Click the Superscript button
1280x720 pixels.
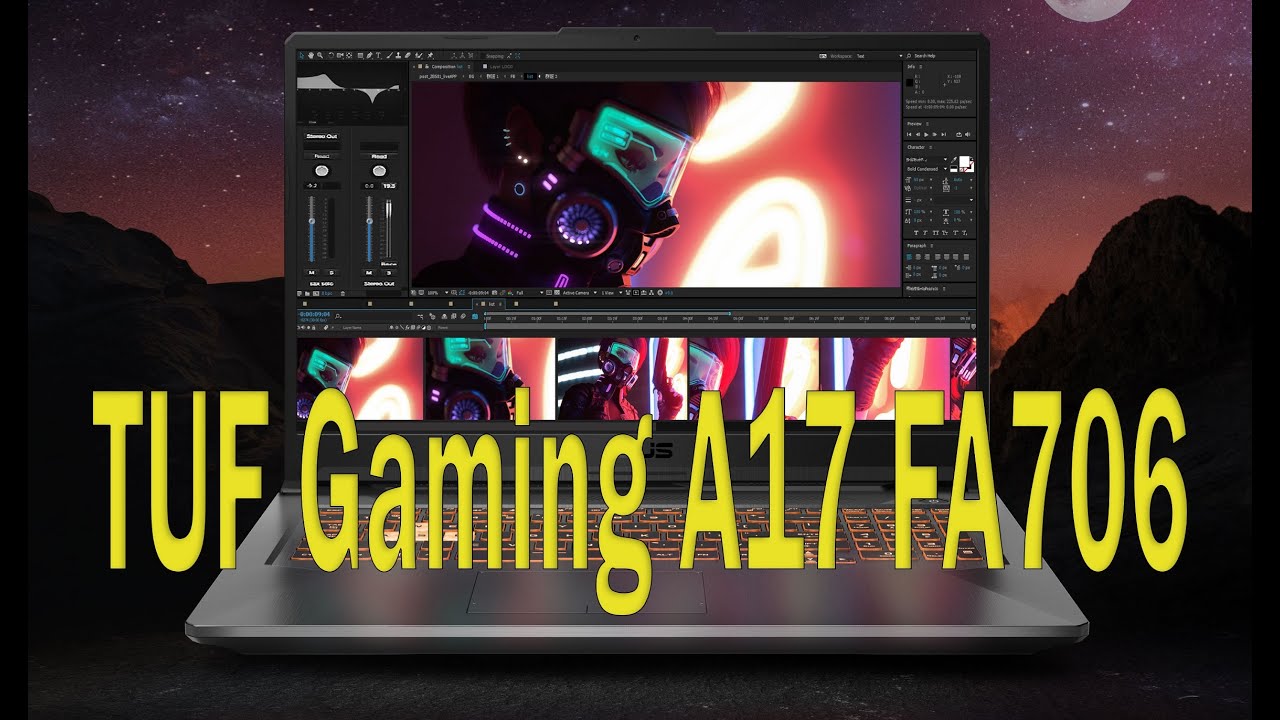955,233
